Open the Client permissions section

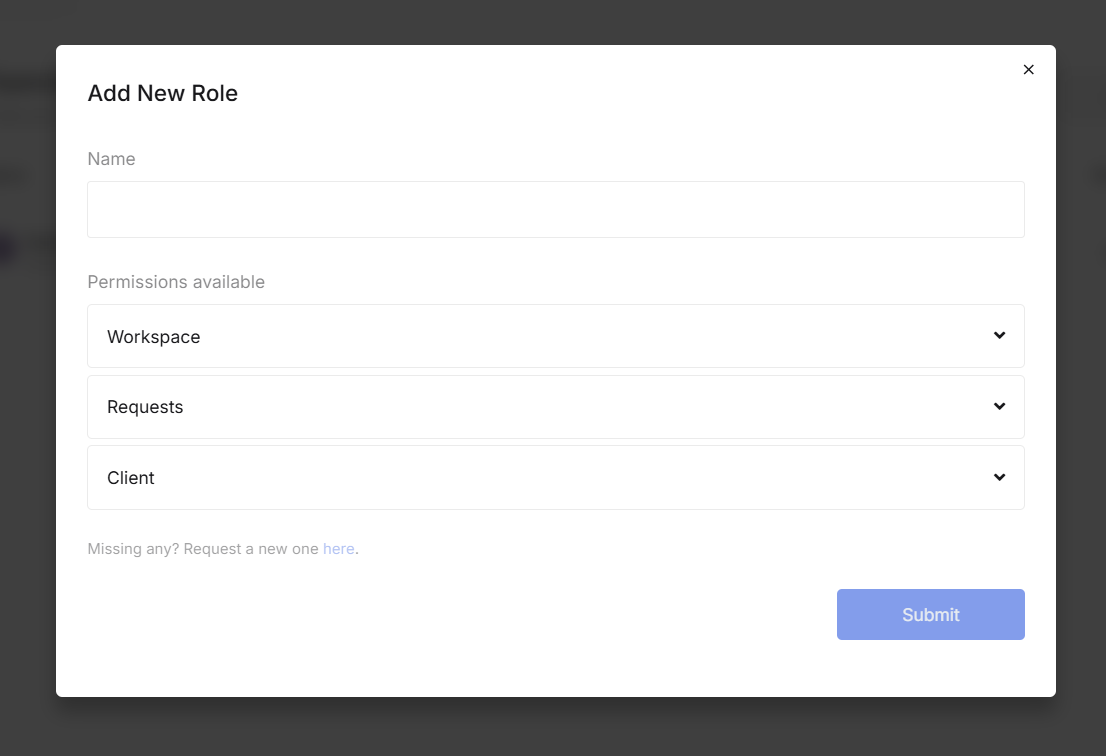pyautogui.click(x=555, y=478)
